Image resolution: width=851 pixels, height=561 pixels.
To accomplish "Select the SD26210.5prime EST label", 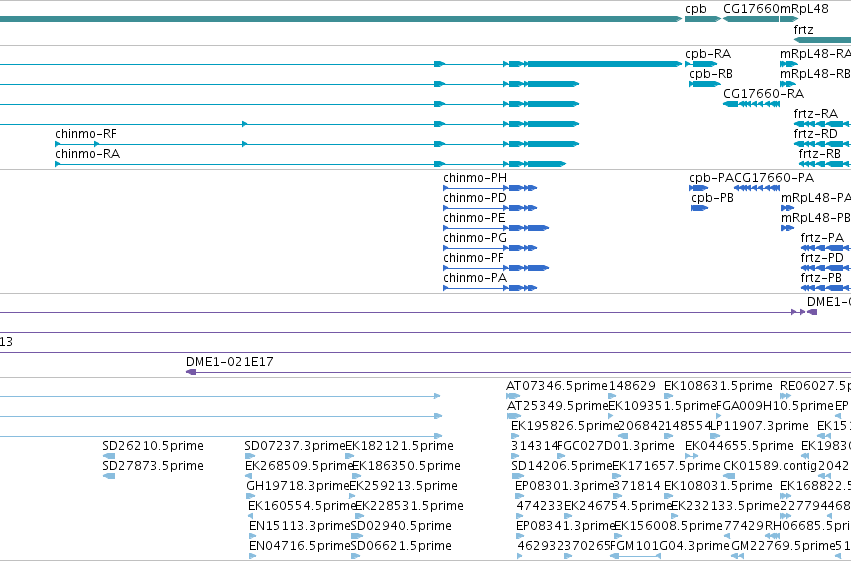I will click(153, 446).
